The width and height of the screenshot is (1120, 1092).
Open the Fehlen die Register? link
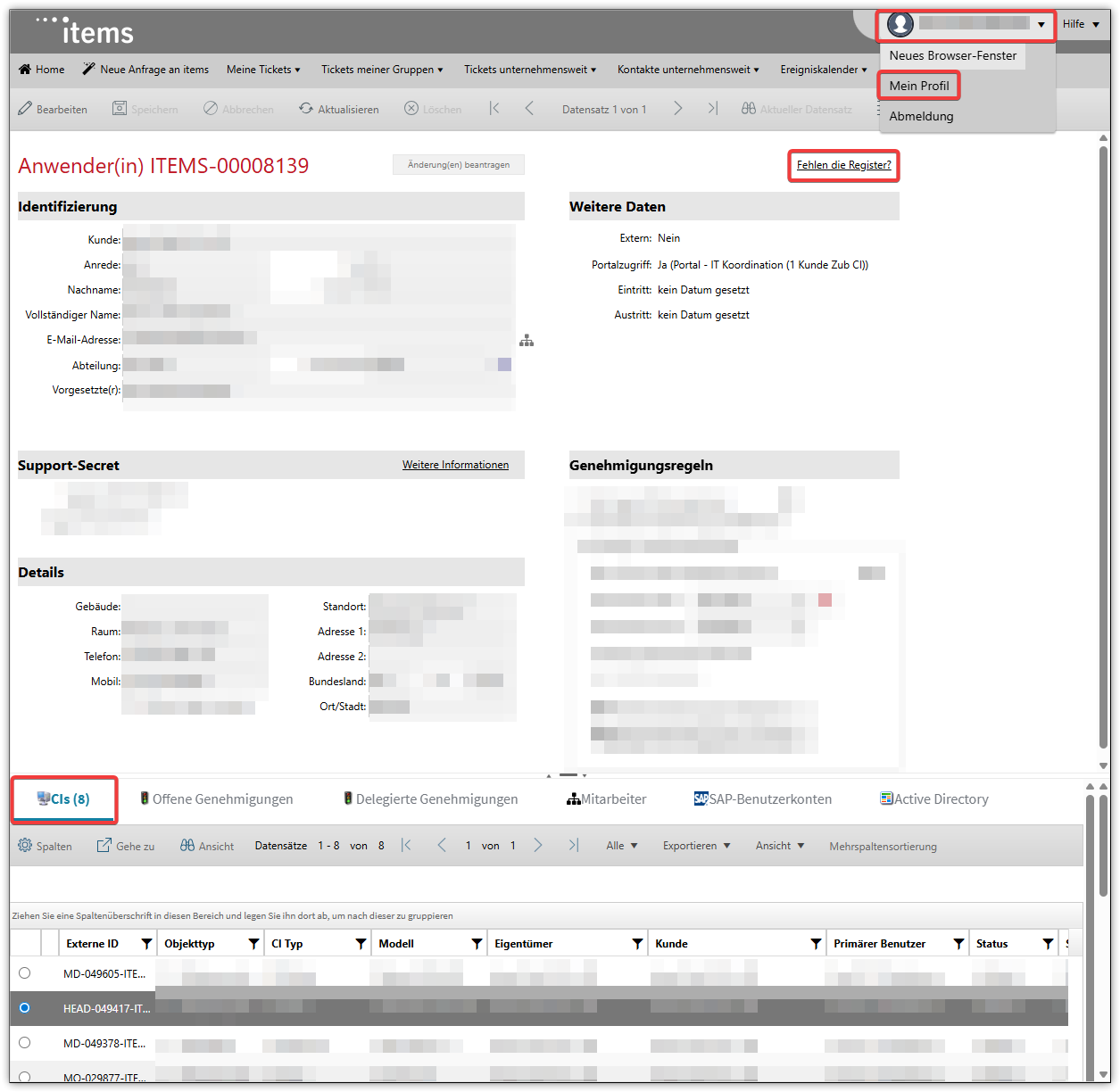pyautogui.click(x=843, y=165)
